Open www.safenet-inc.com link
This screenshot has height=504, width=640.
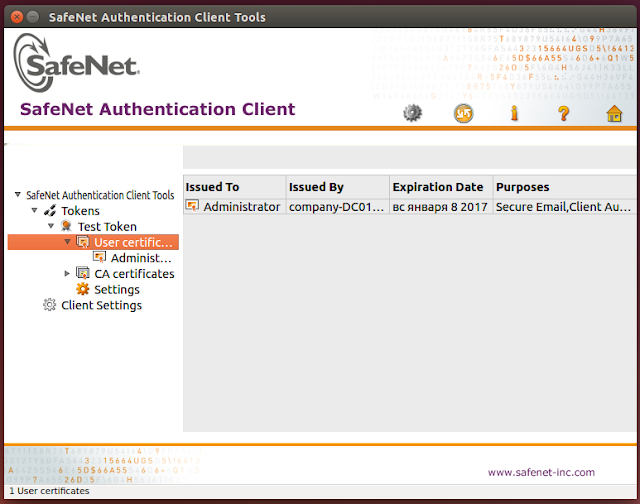541,472
